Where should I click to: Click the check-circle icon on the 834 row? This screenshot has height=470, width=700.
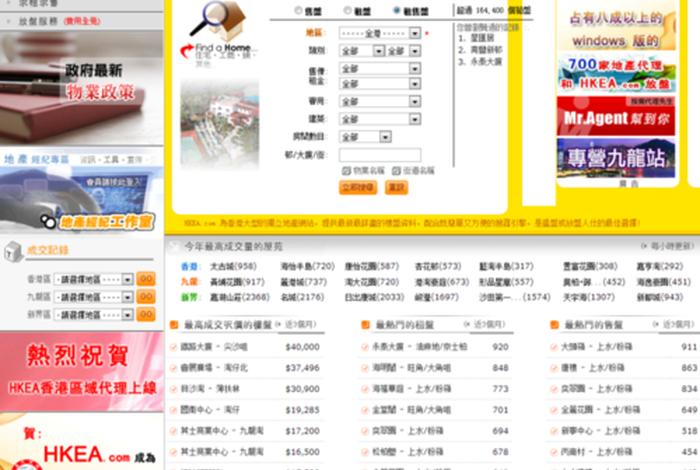tap(554, 389)
